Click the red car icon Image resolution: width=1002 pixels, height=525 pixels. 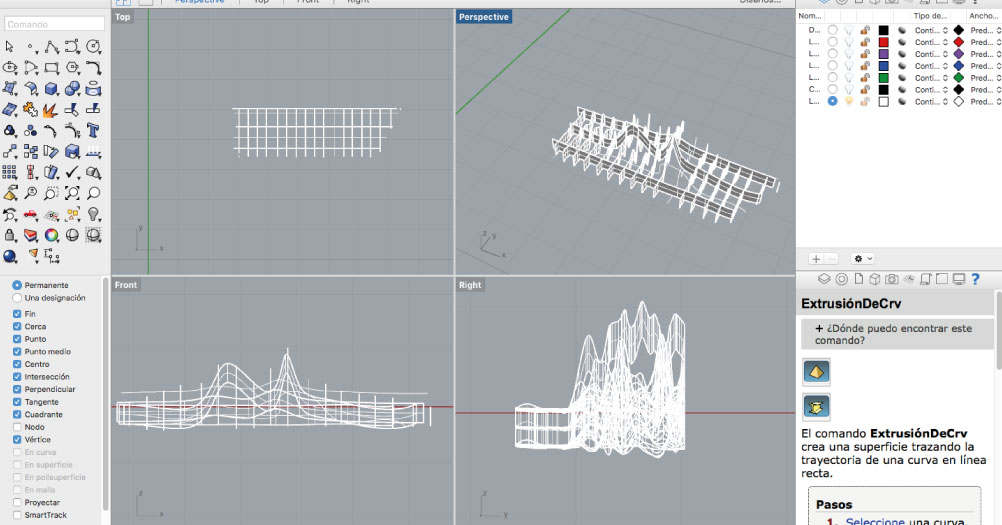(30, 215)
